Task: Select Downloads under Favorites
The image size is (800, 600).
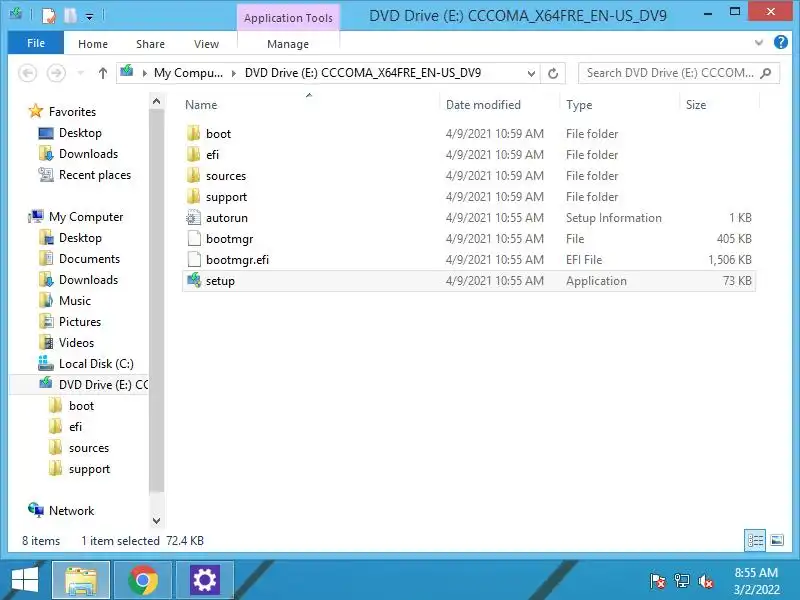Action: (88, 154)
